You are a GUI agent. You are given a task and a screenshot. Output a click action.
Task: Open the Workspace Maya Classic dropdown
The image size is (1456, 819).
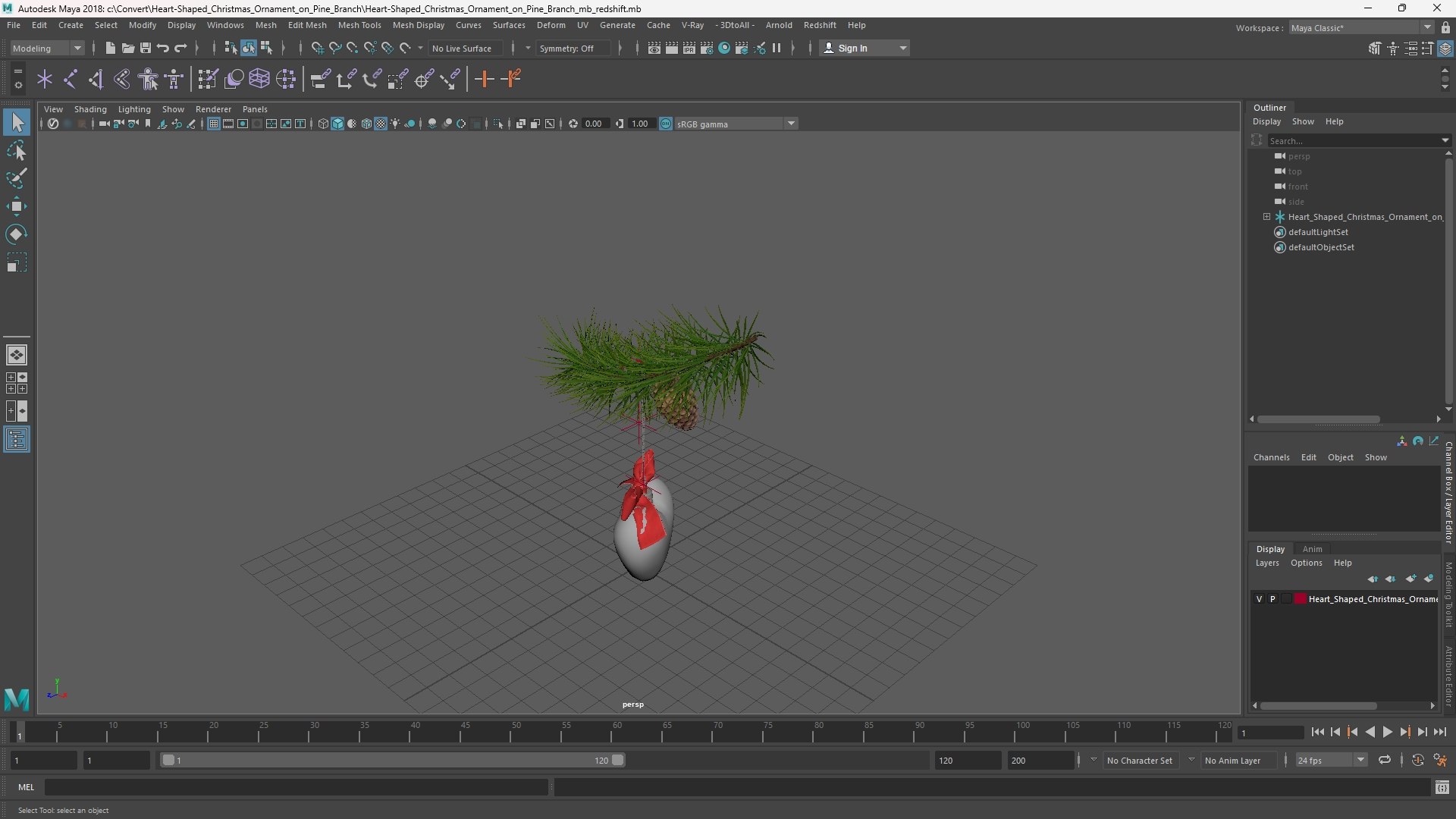1361,27
